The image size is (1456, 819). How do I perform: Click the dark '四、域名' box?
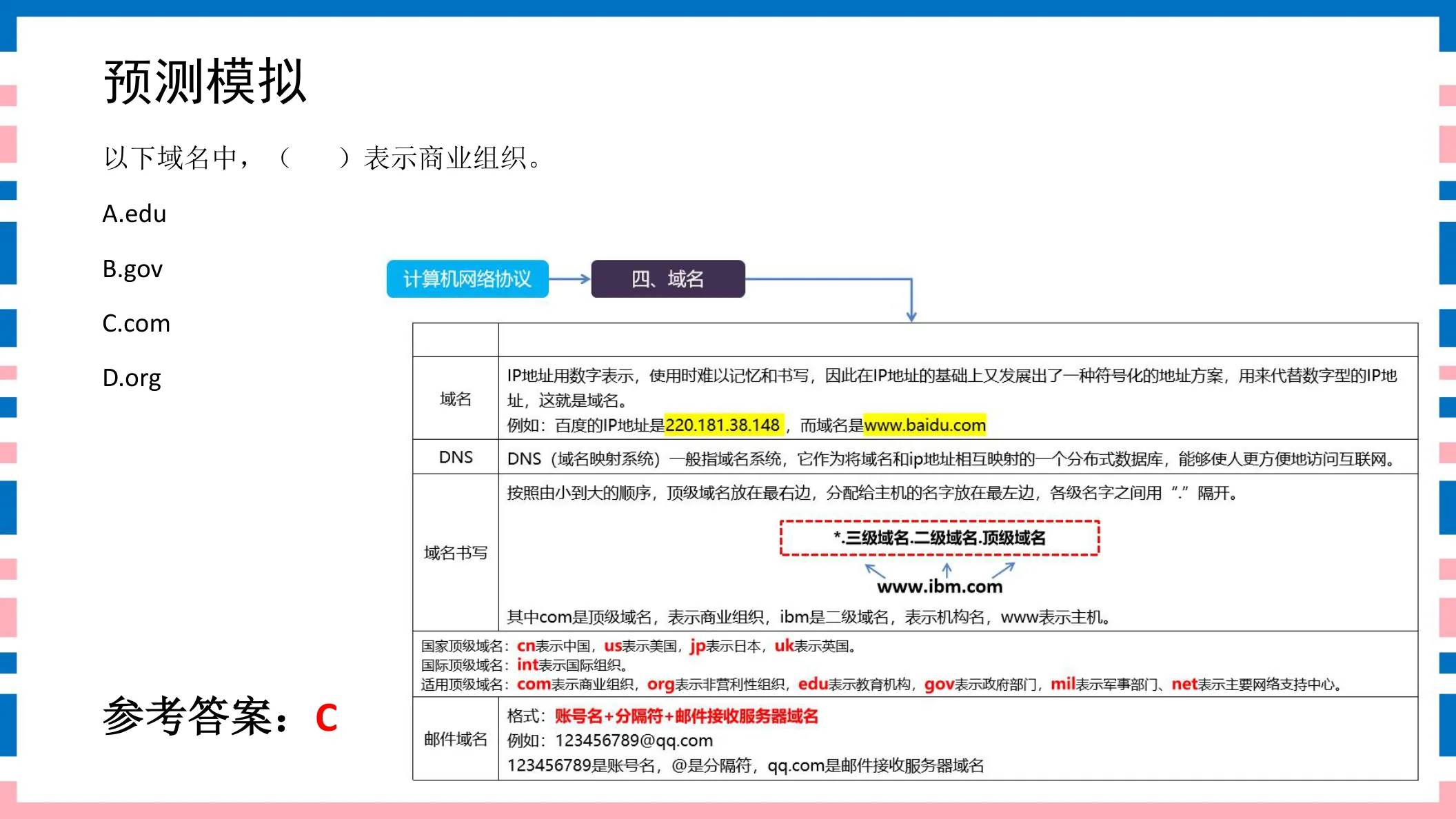[668, 279]
